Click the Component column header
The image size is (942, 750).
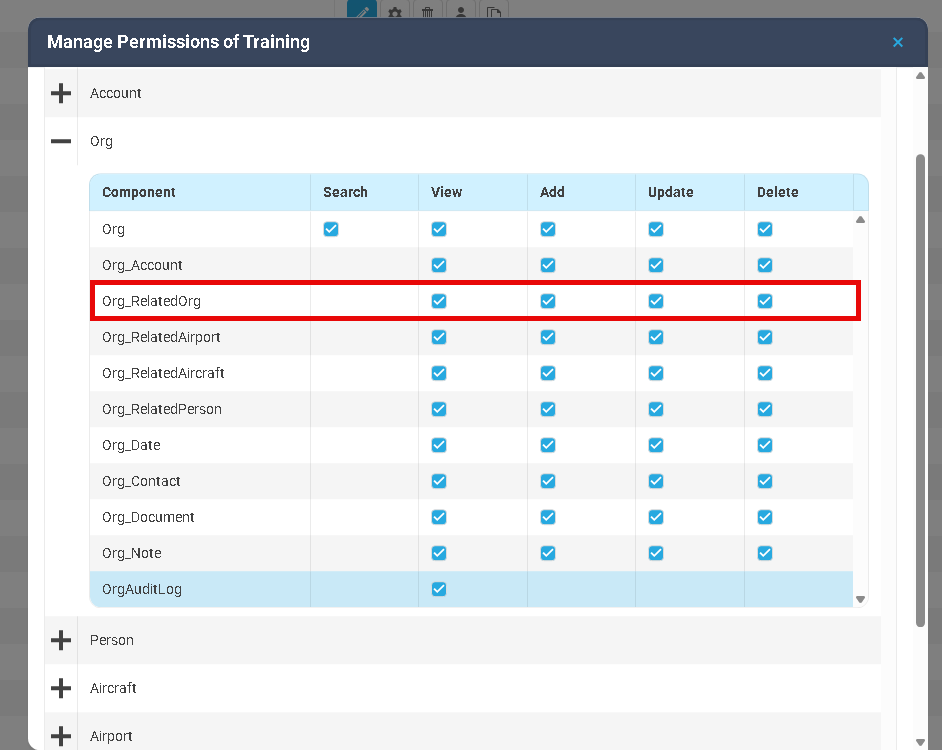point(139,192)
